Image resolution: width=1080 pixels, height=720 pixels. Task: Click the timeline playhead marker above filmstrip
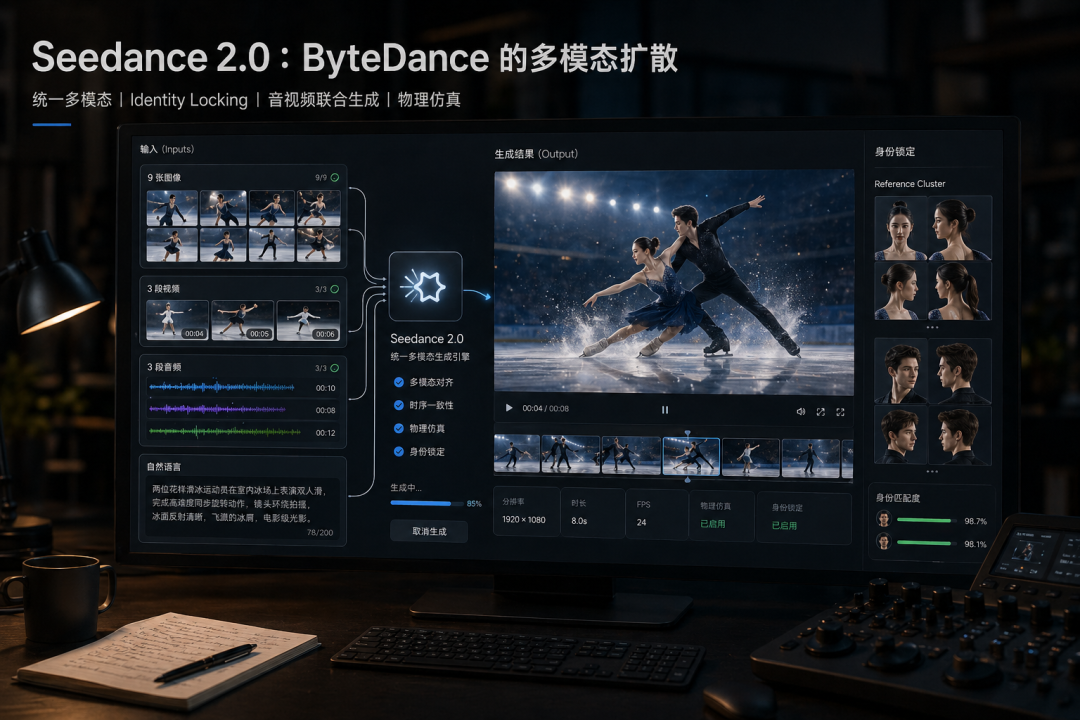[687, 433]
